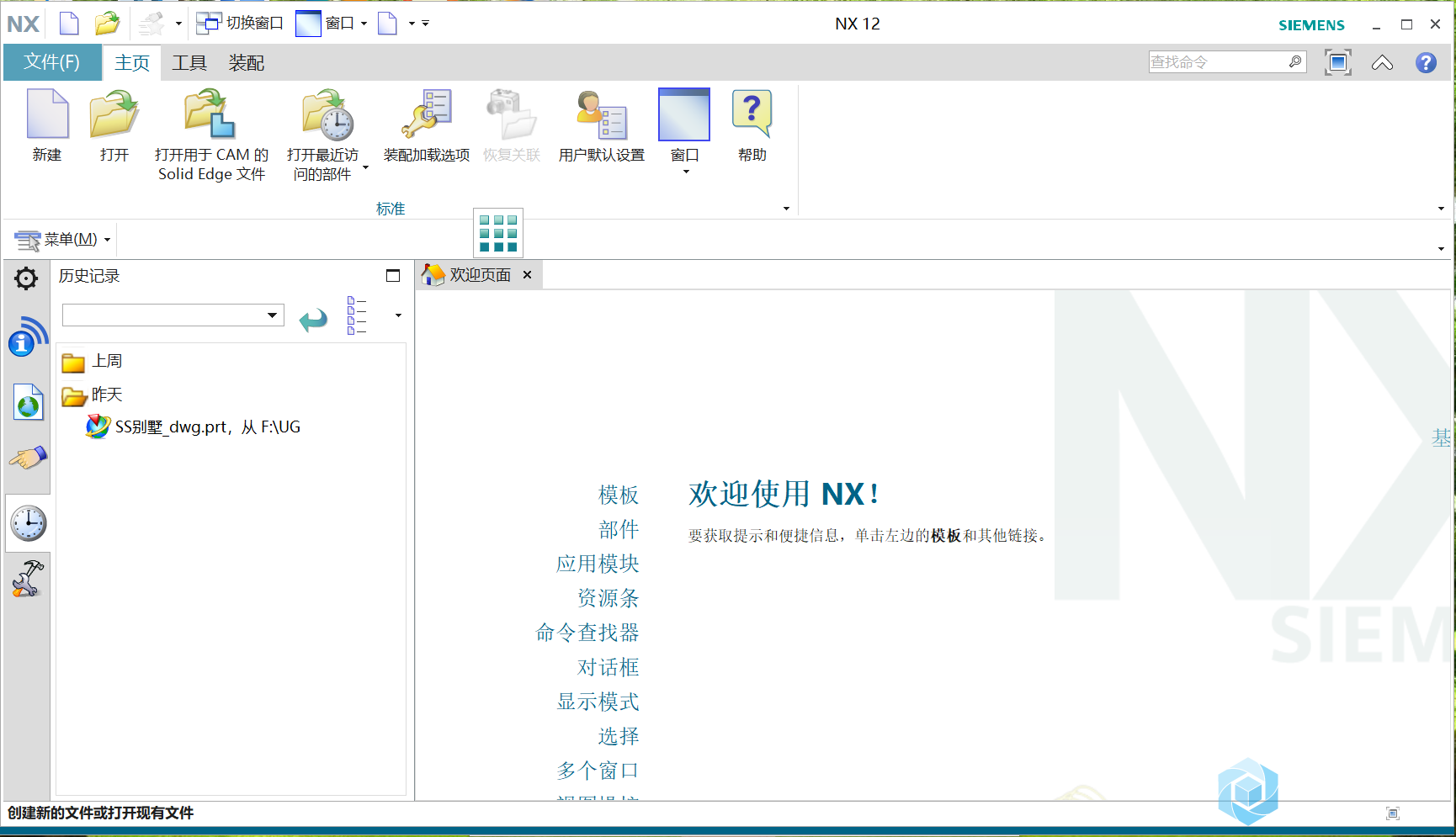Image resolution: width=1456 pixels, height=837 pixels.
Task: Open the 显示模式 display mode link
Action: [x=598, y=702]
